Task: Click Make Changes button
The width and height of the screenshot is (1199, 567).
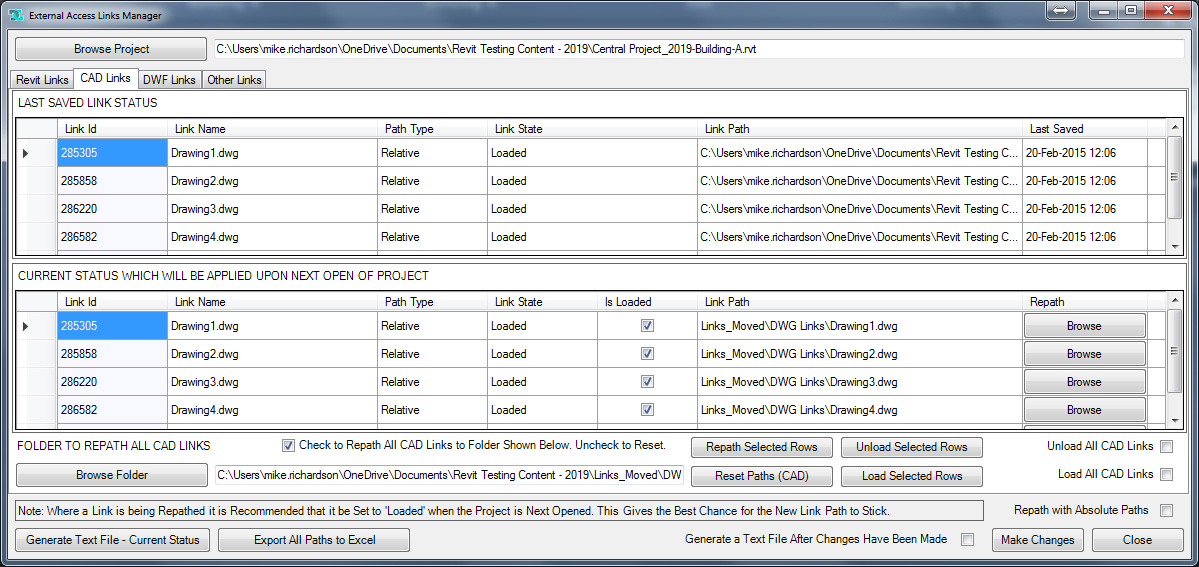Action: click(1038, 539)
